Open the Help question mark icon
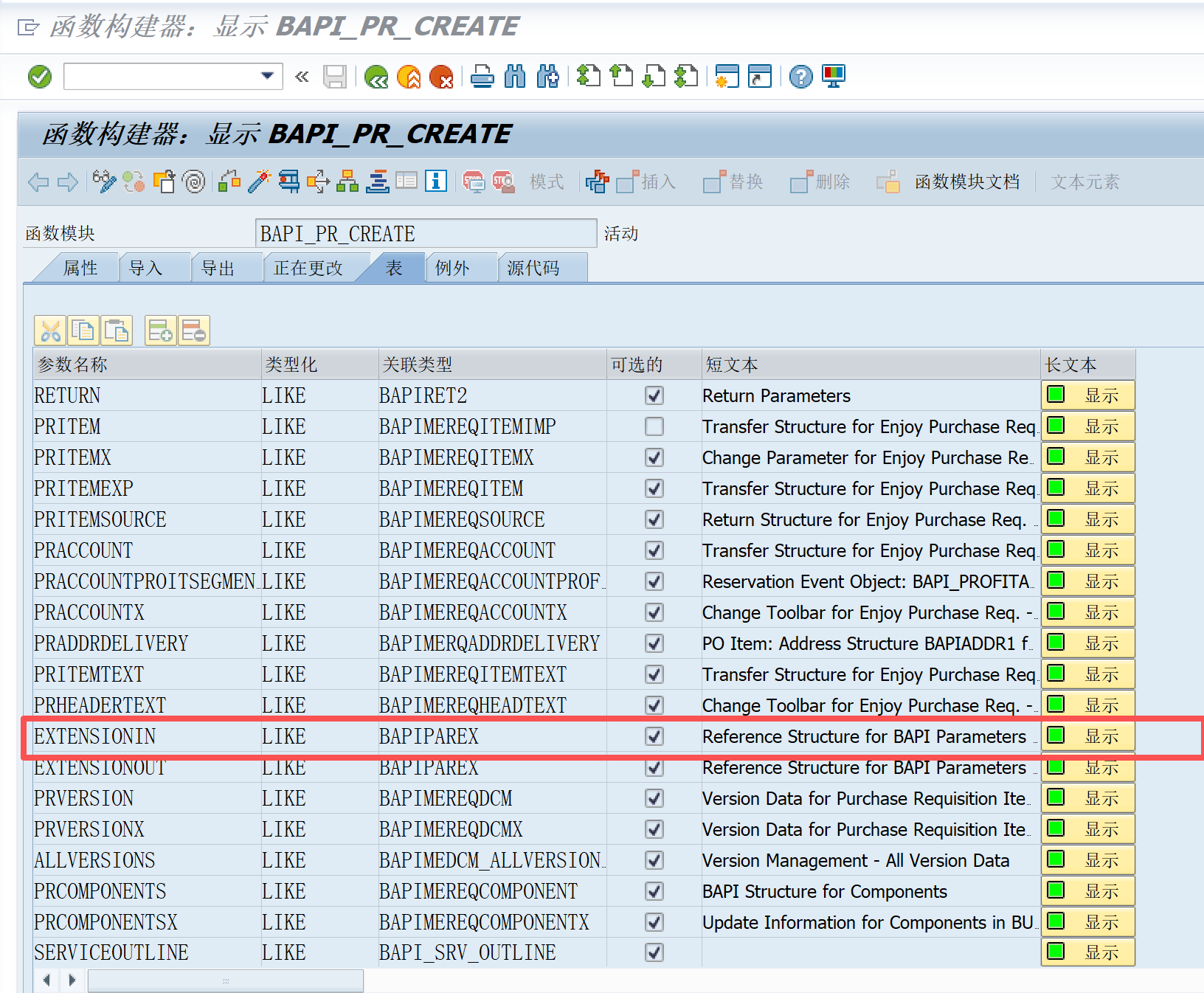 800,77
